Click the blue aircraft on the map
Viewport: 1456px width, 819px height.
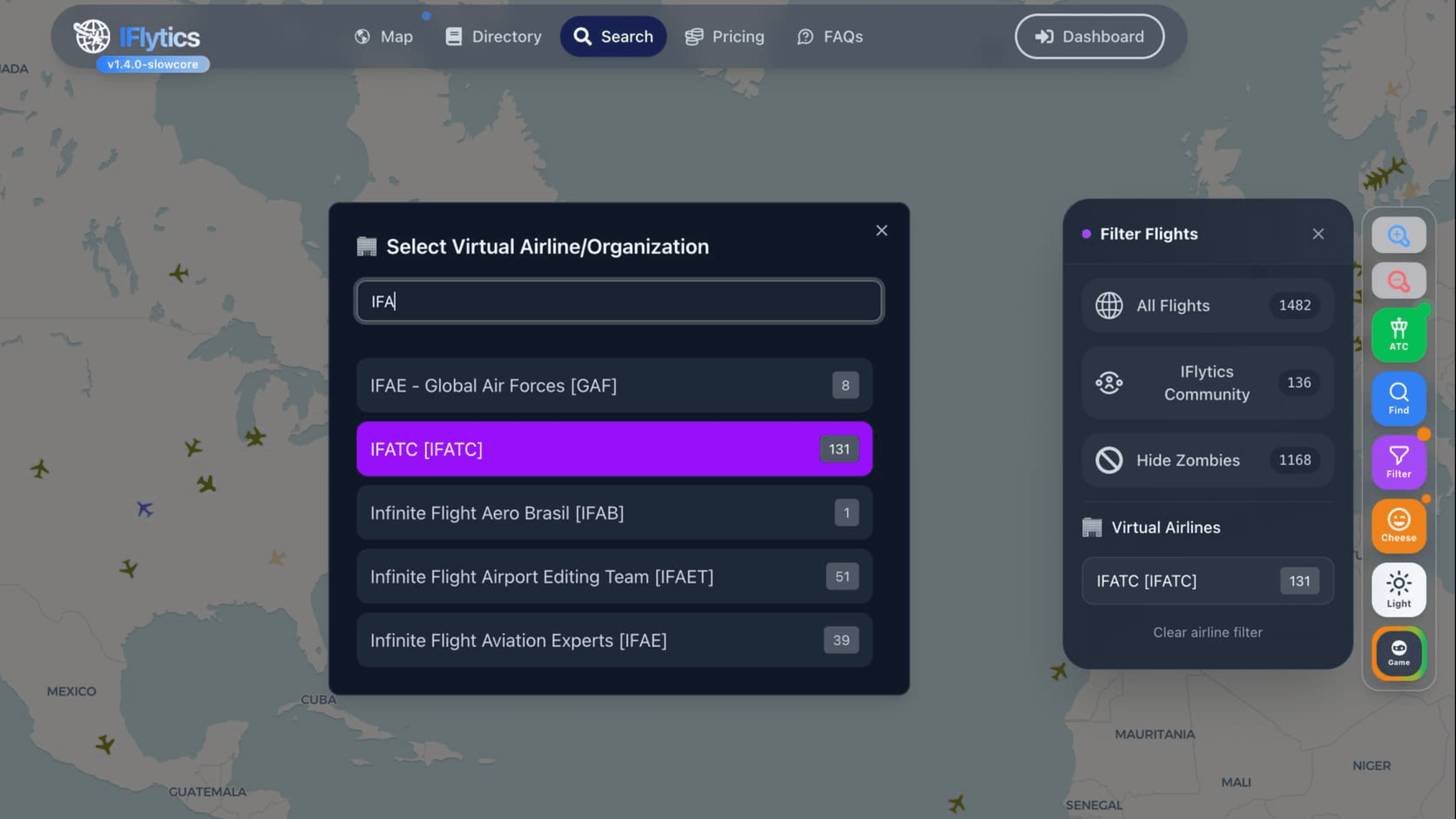pos(145,509)
